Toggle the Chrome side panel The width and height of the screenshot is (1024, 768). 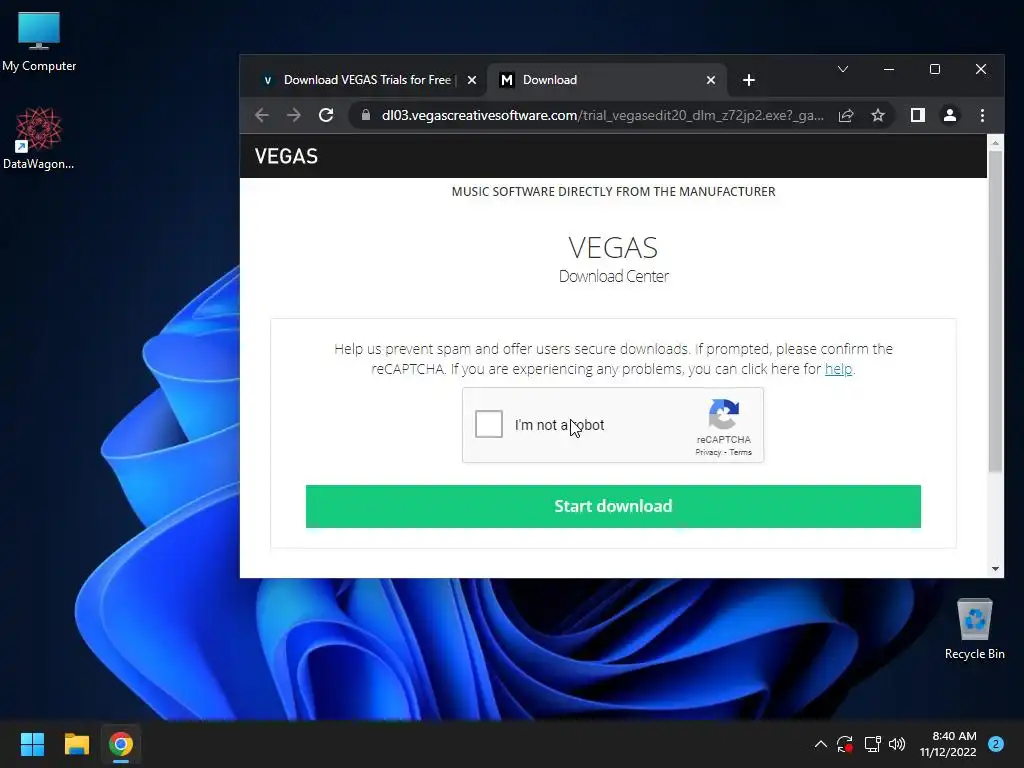coord(918,116)
